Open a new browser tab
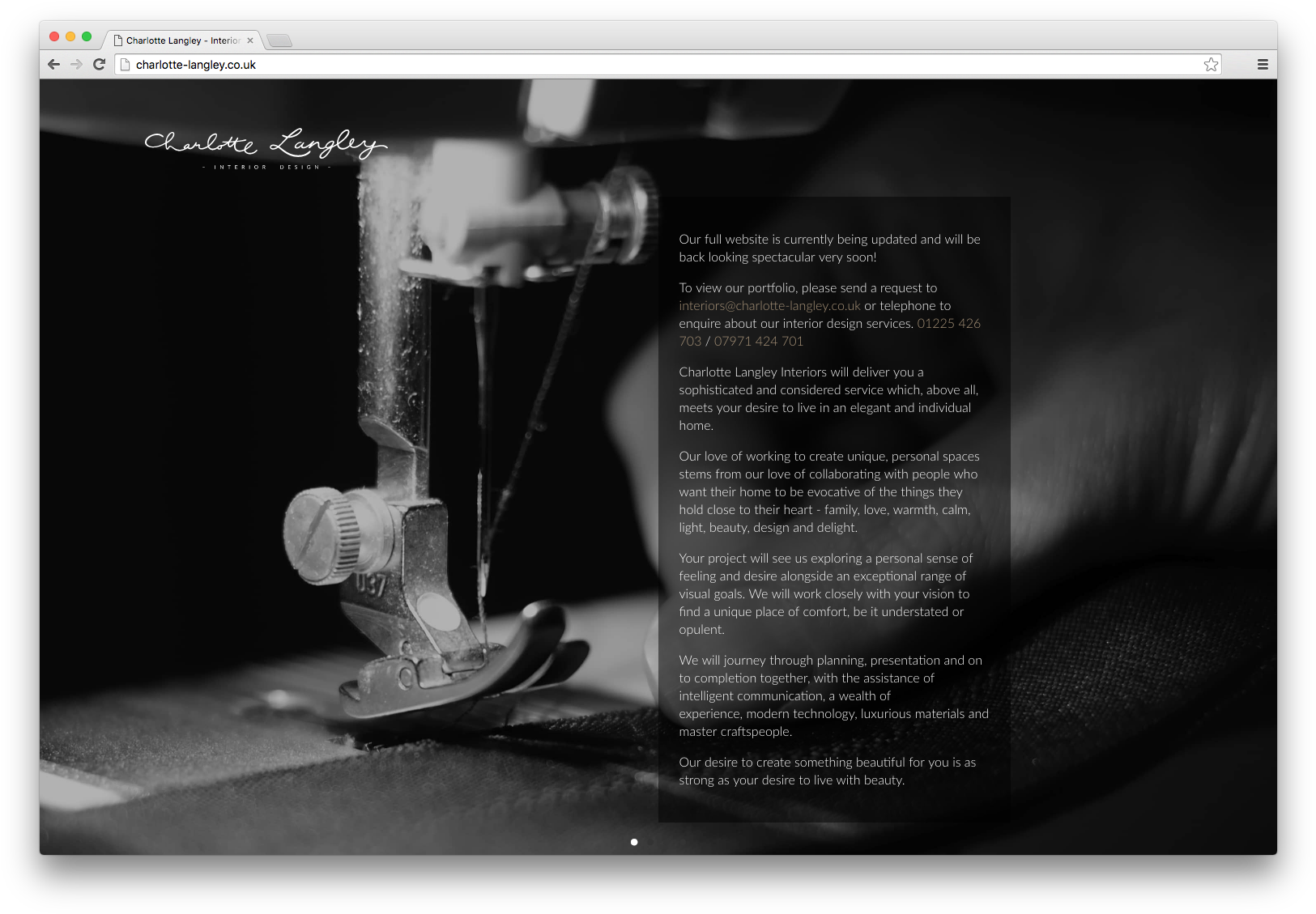 point(279,40)
